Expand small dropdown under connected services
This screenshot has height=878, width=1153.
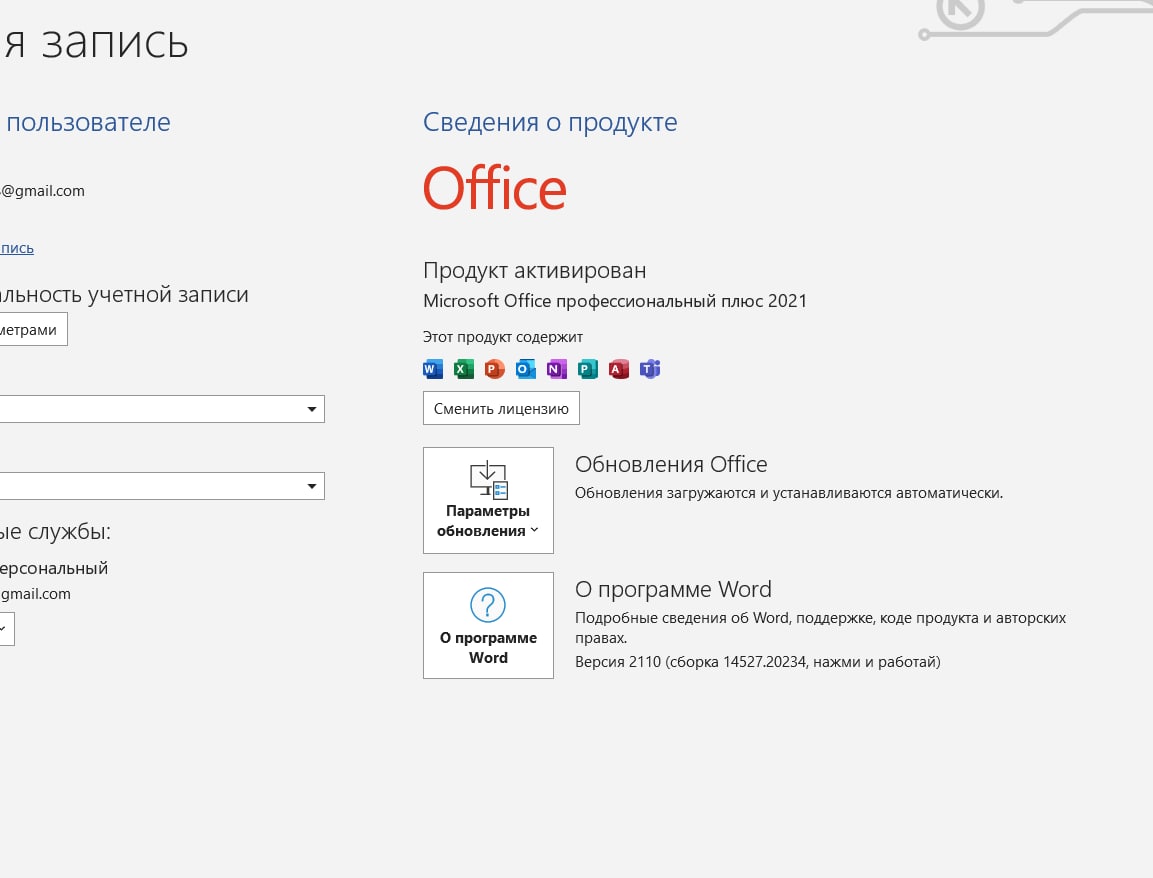(4, 629)
